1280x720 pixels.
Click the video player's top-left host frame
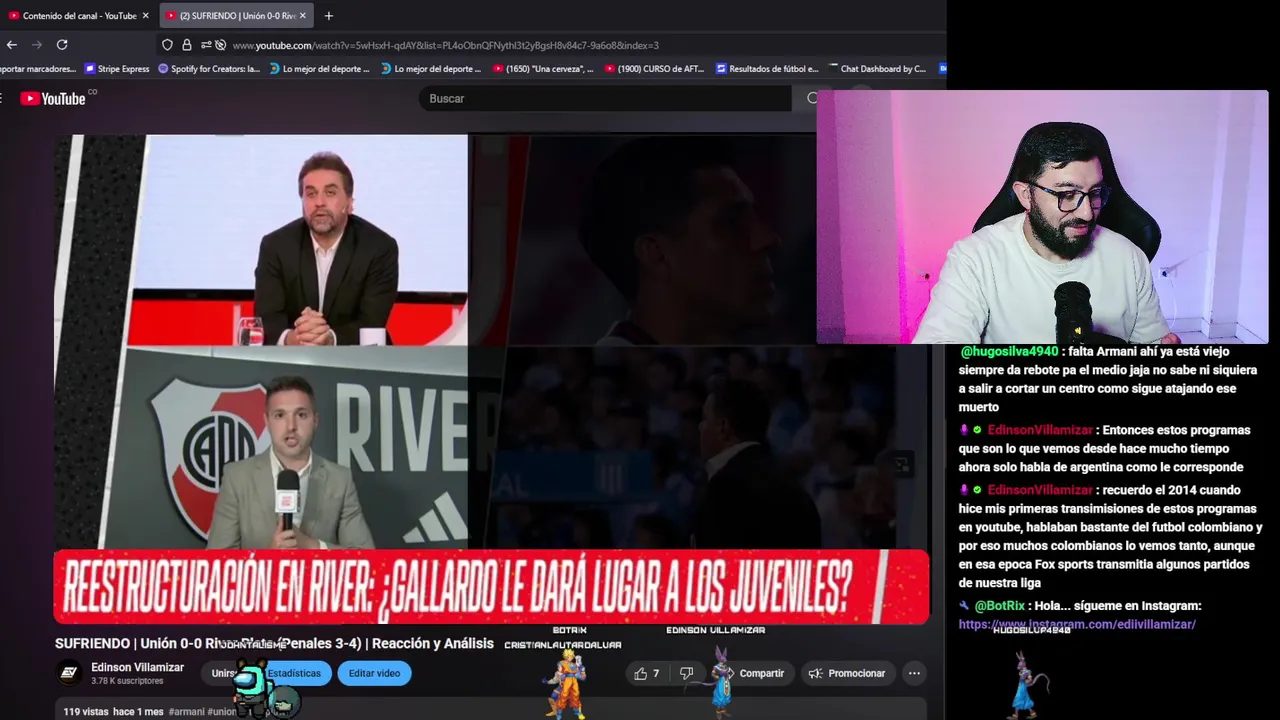[298, 240]
